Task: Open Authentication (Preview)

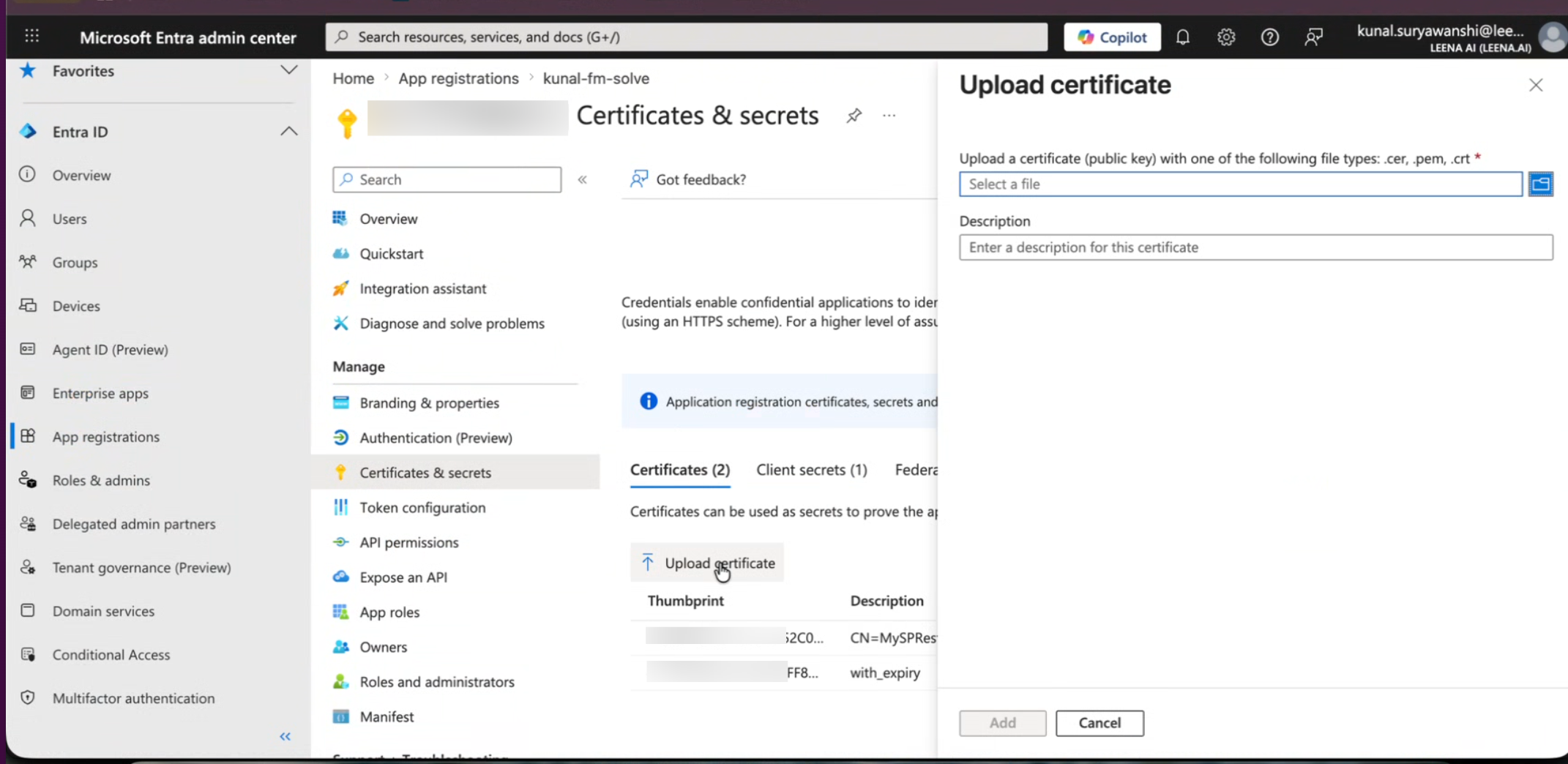Action: pos(436,438)
